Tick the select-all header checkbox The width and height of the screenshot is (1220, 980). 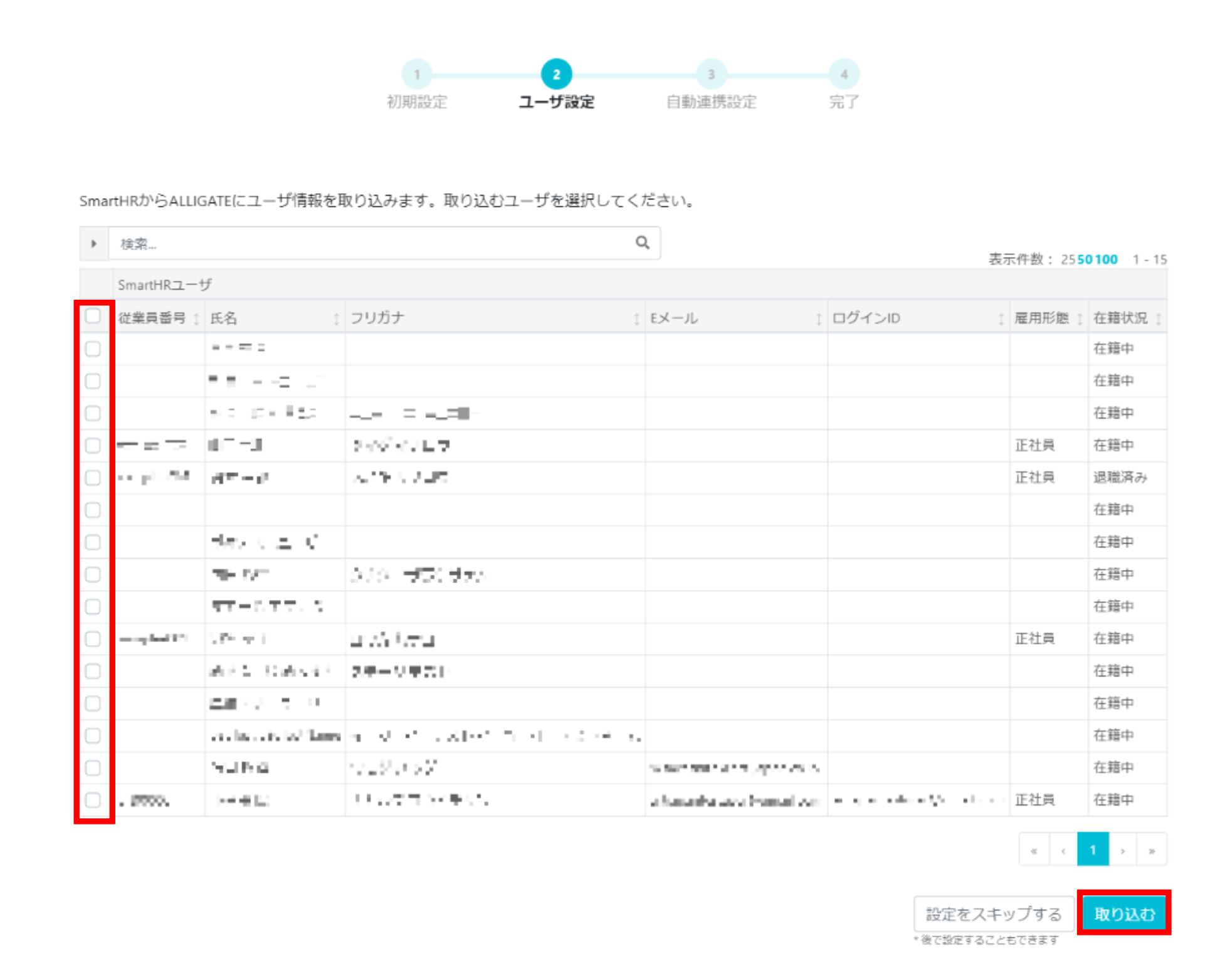coord(93,316)
